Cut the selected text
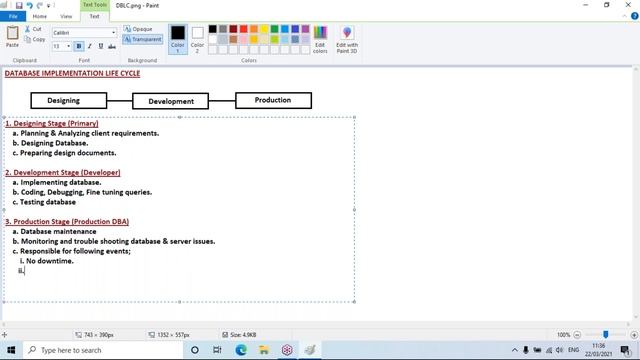 point(33,29)
